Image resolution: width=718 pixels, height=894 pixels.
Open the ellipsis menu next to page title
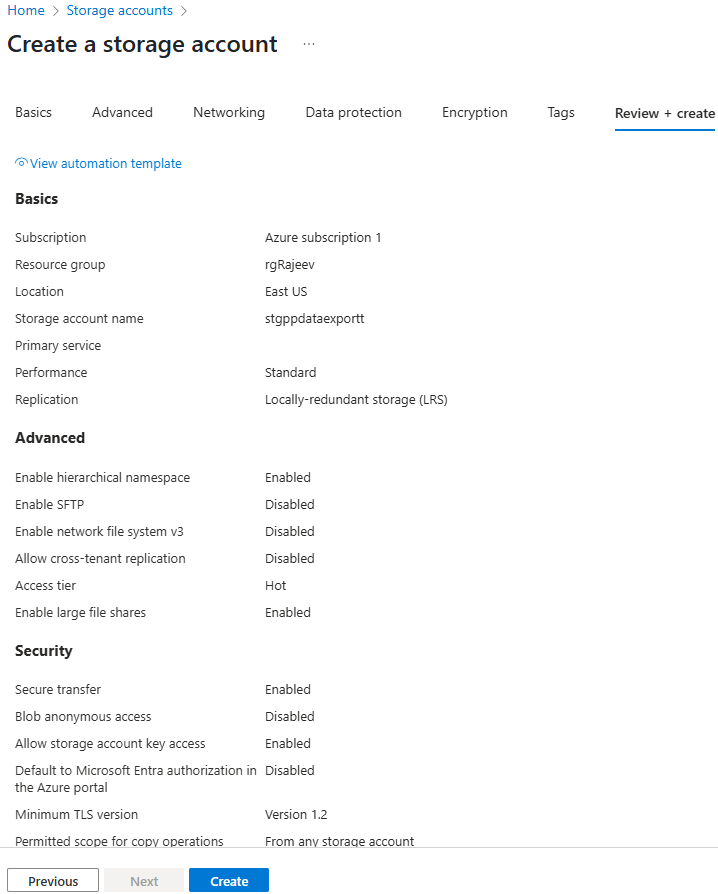point(309,45)
